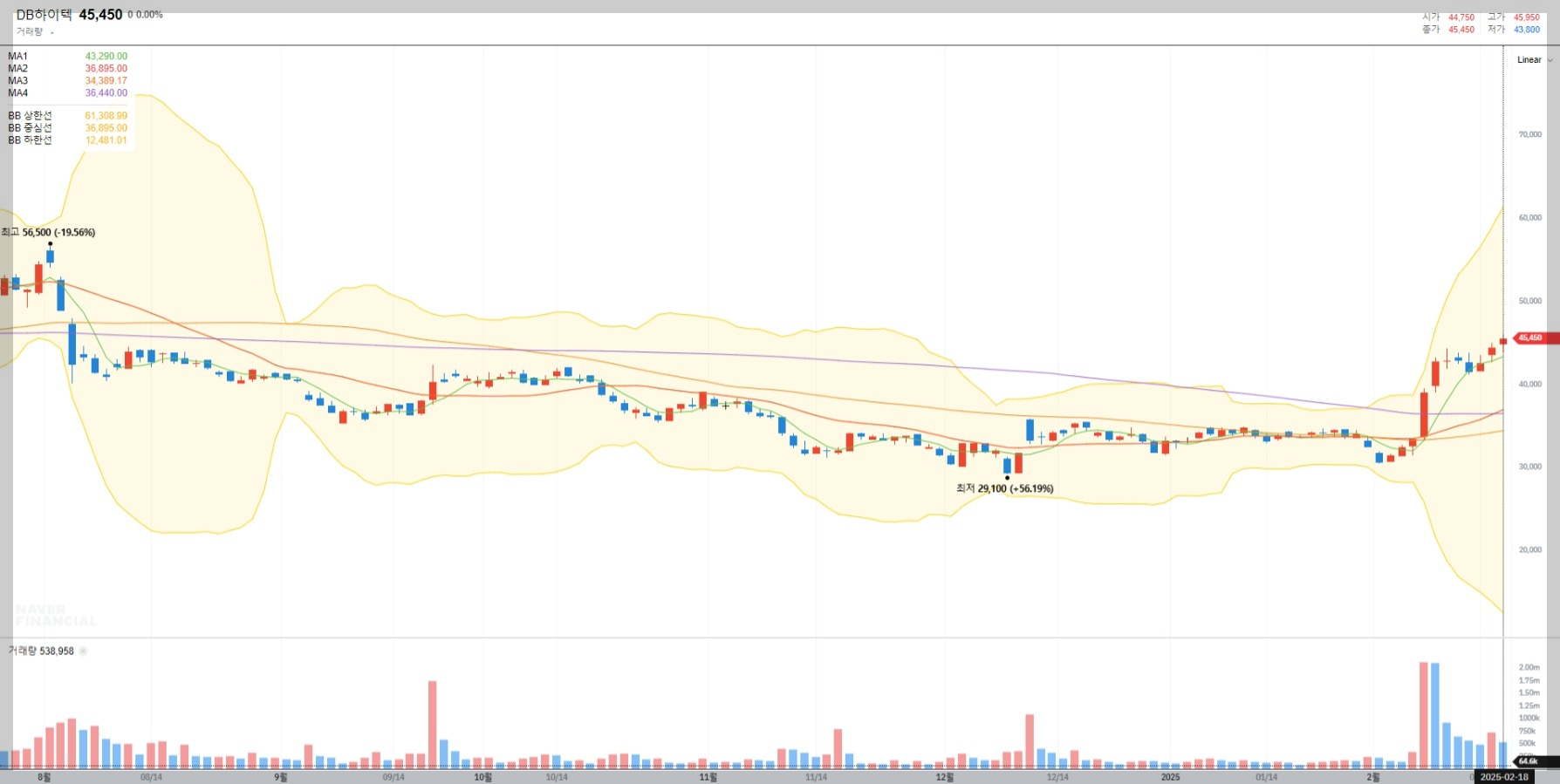Screen dimensions: 1560x784
Task: Click the 11월 label on the time axis
Action: (x=708, y=777)
